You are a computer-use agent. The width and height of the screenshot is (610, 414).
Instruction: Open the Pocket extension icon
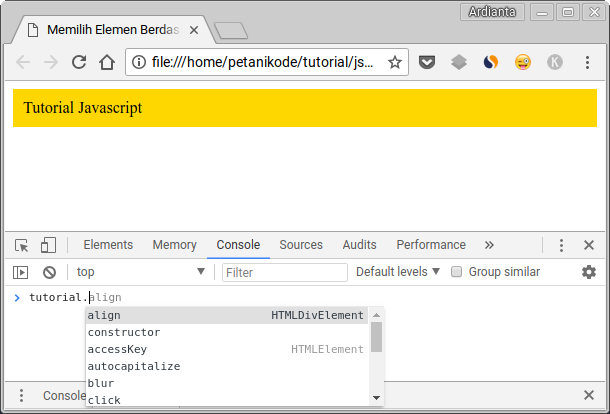pyautogui.click(x=427, y=62)
